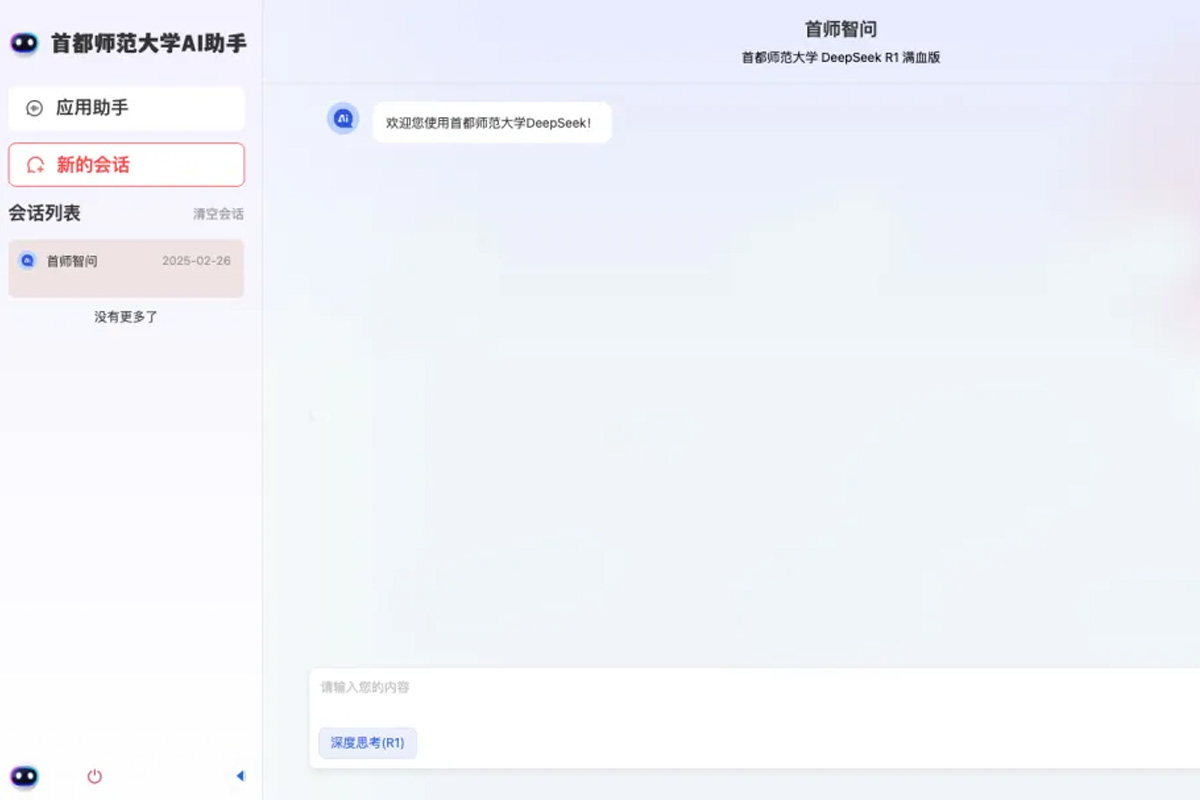Click the 没有更多了 text
The width and height of the screenshot is (1200, 800).
click(126, 317)
